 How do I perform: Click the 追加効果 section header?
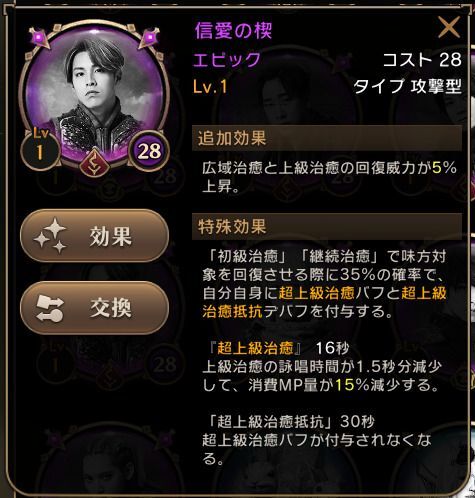[x=327, y=138]
